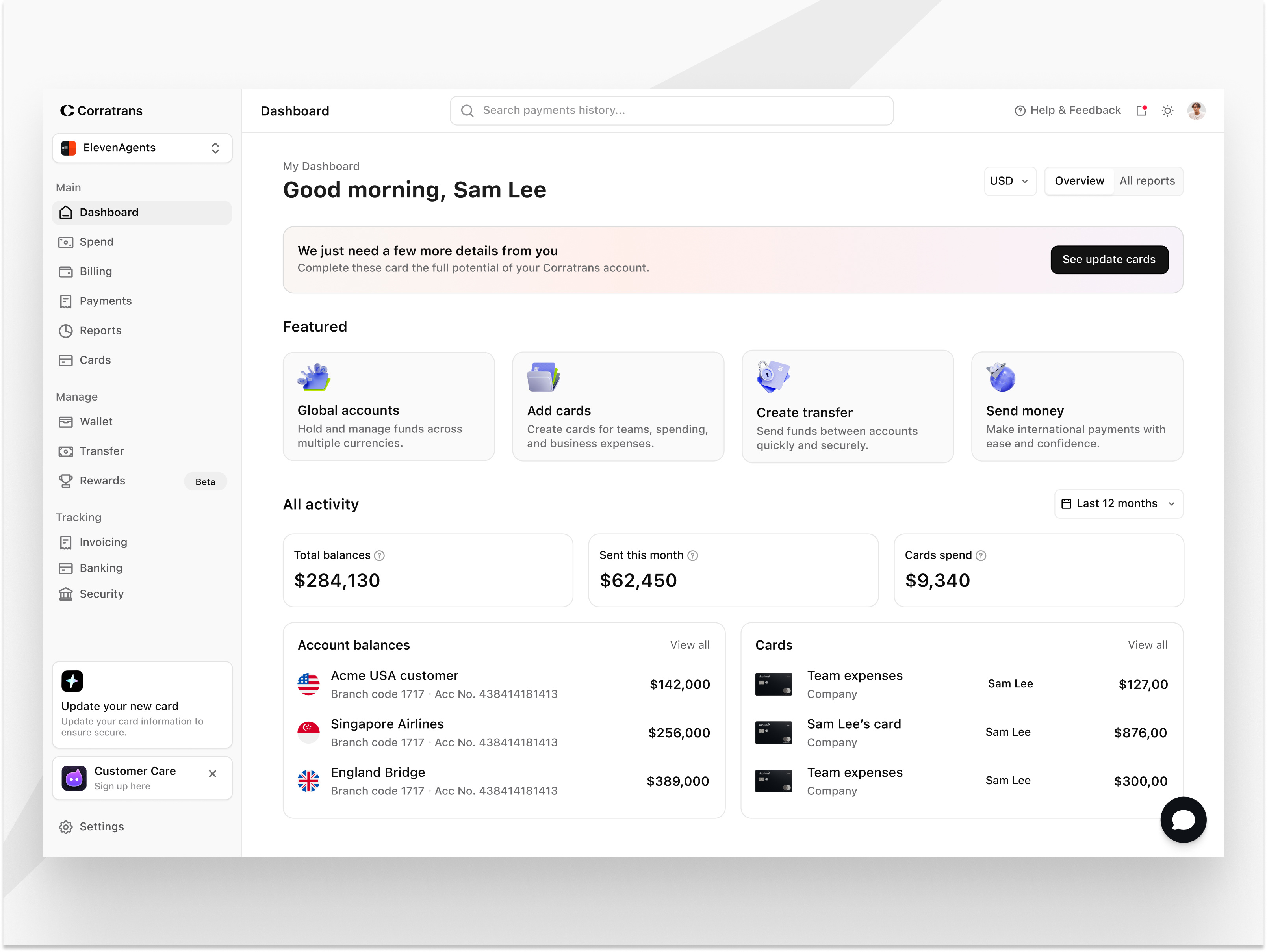Screen dimensions: 1267x952
Task: Click the Sent this month info icon
Action: tap(692, 556)
